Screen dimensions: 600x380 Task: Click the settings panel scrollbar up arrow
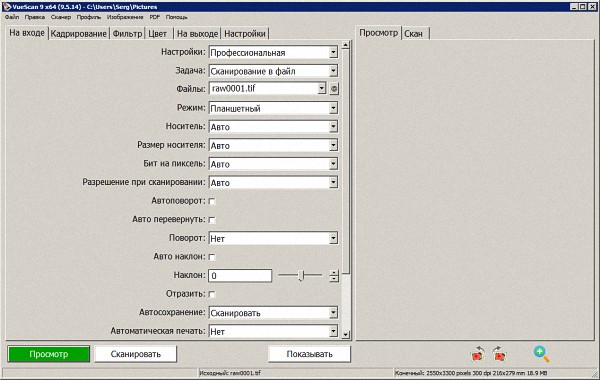coord(346,45)
